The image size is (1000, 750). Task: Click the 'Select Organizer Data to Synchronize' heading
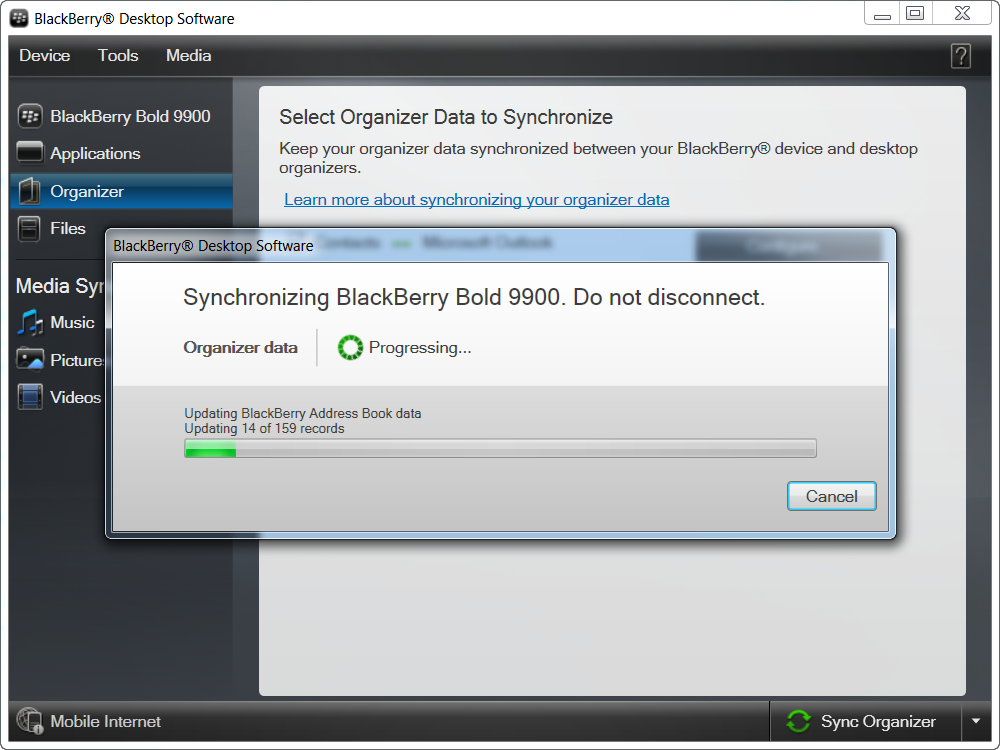coord(446,117)
